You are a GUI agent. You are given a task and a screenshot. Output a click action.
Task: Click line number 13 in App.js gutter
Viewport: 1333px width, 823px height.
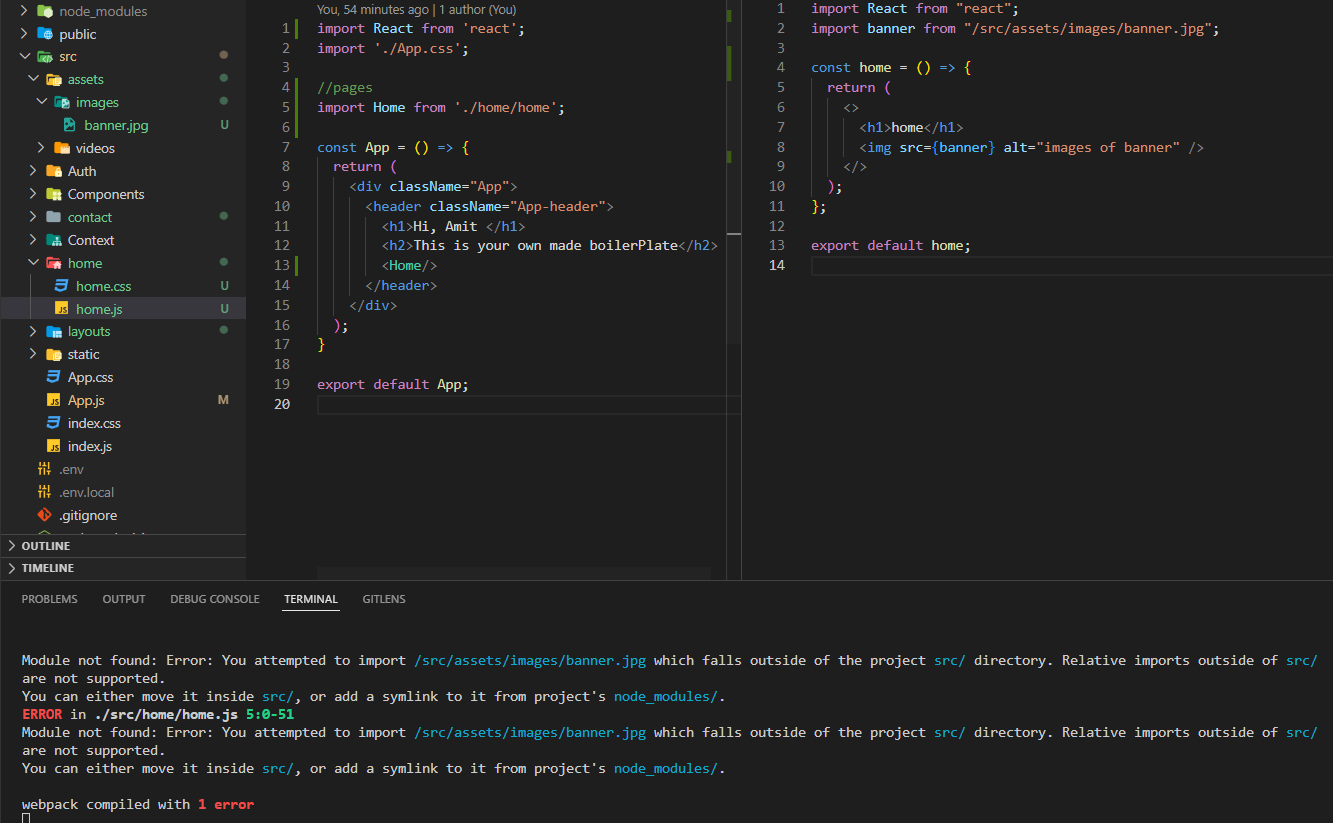point(281,266)
